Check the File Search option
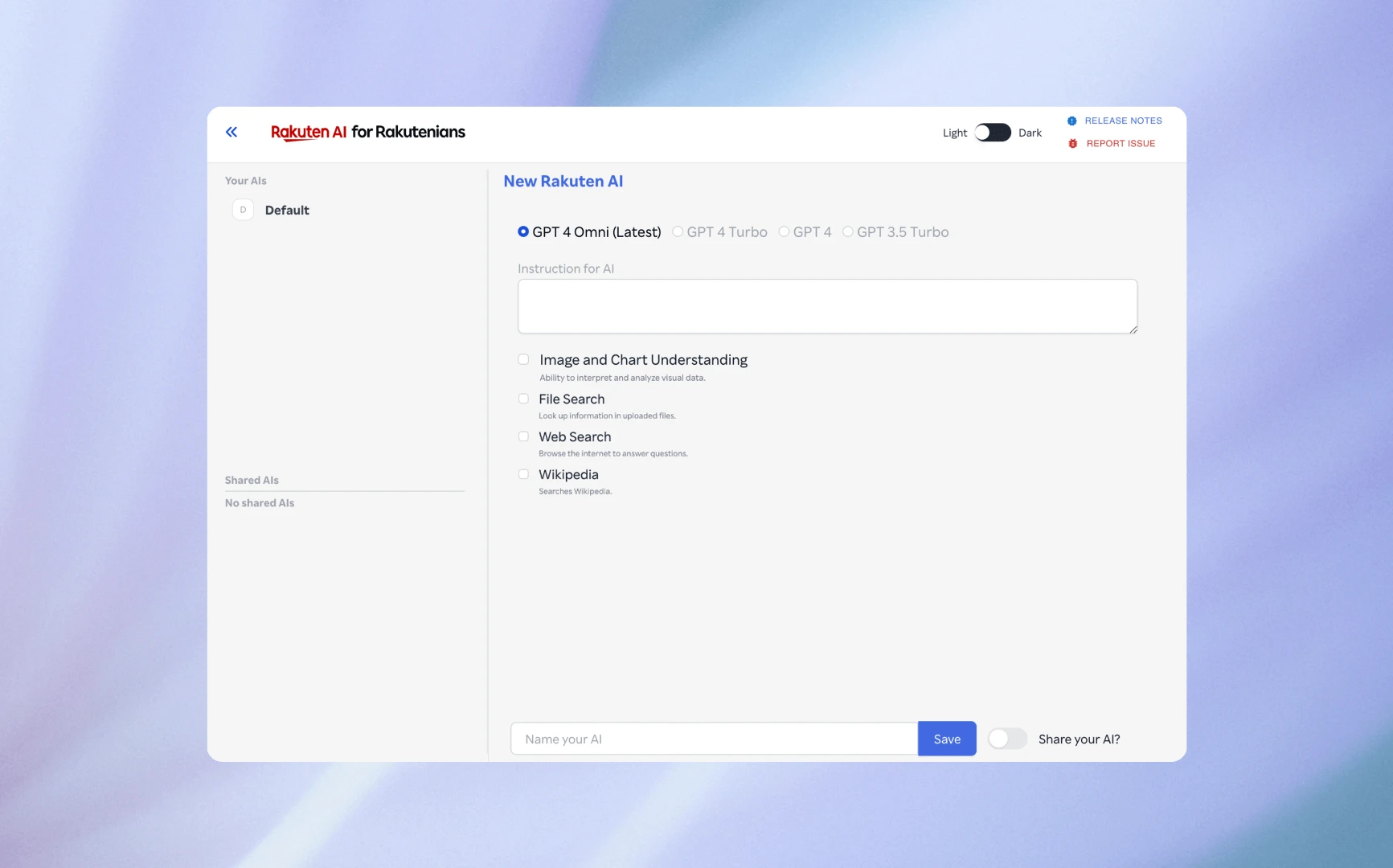1393x868 pixels. pos(523,399)
